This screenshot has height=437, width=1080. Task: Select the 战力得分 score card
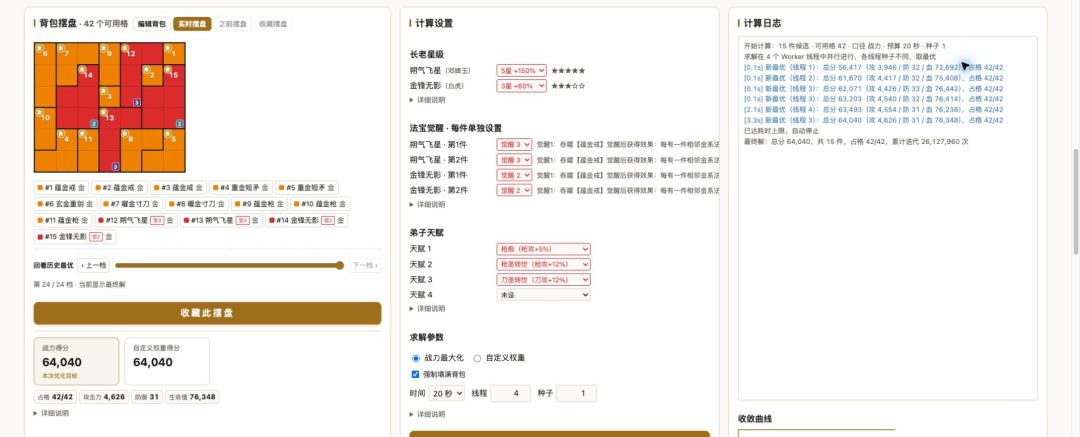[76, 361]
